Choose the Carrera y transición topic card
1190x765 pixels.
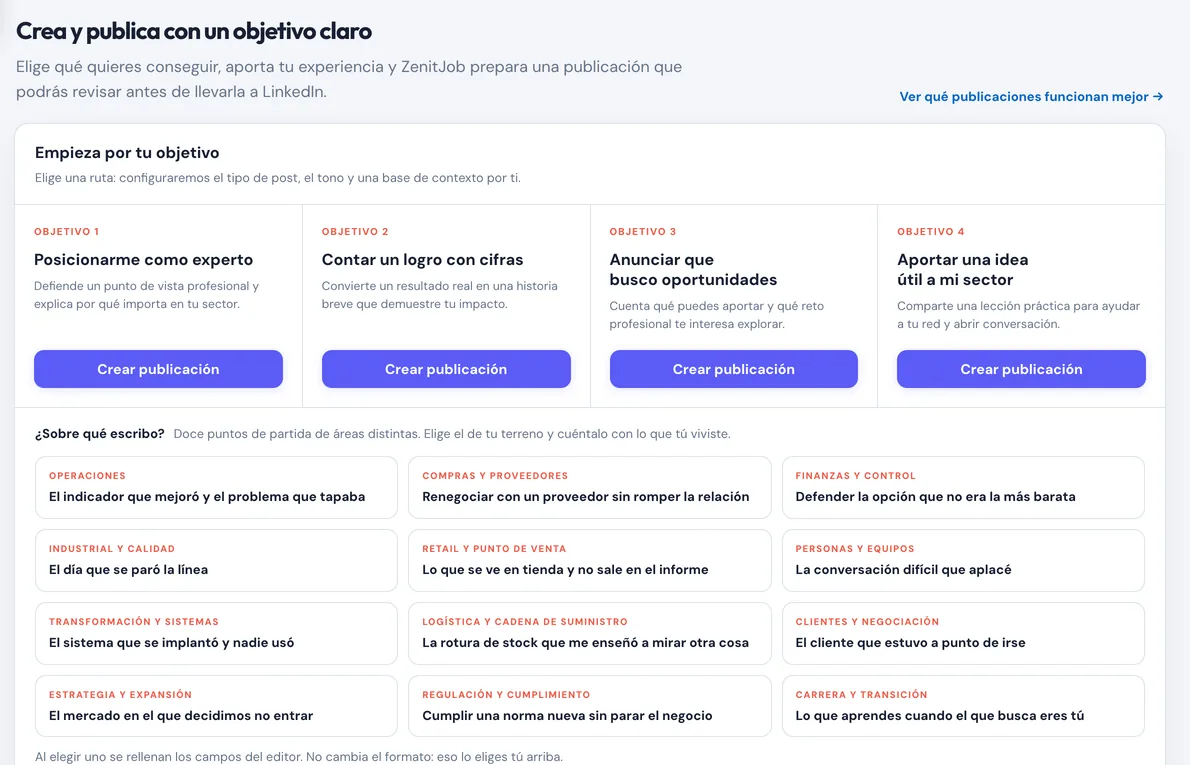963,706
